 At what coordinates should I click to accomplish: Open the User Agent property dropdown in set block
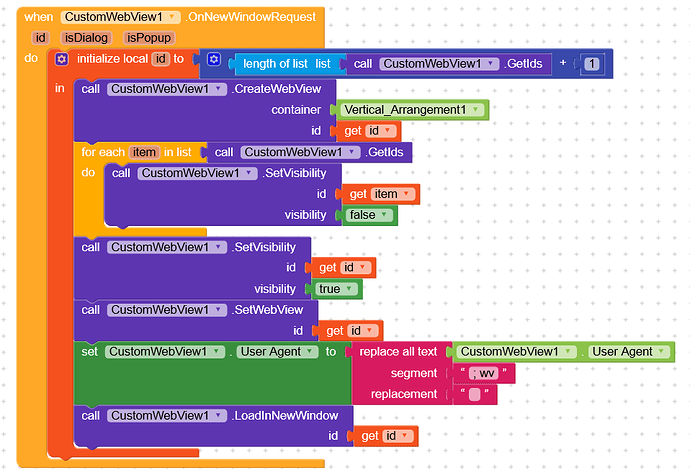coord(277,352)
